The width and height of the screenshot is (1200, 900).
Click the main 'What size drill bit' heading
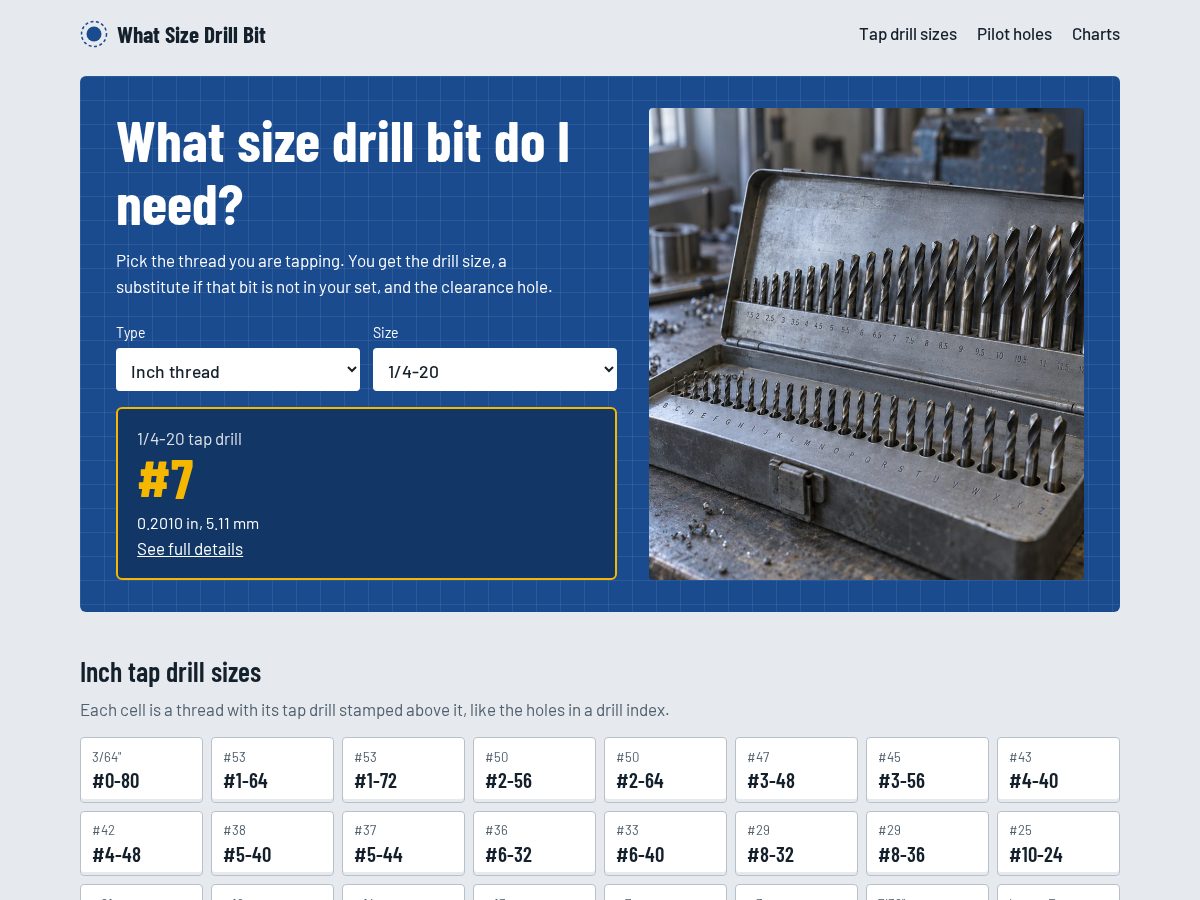(x=343, y=172)
